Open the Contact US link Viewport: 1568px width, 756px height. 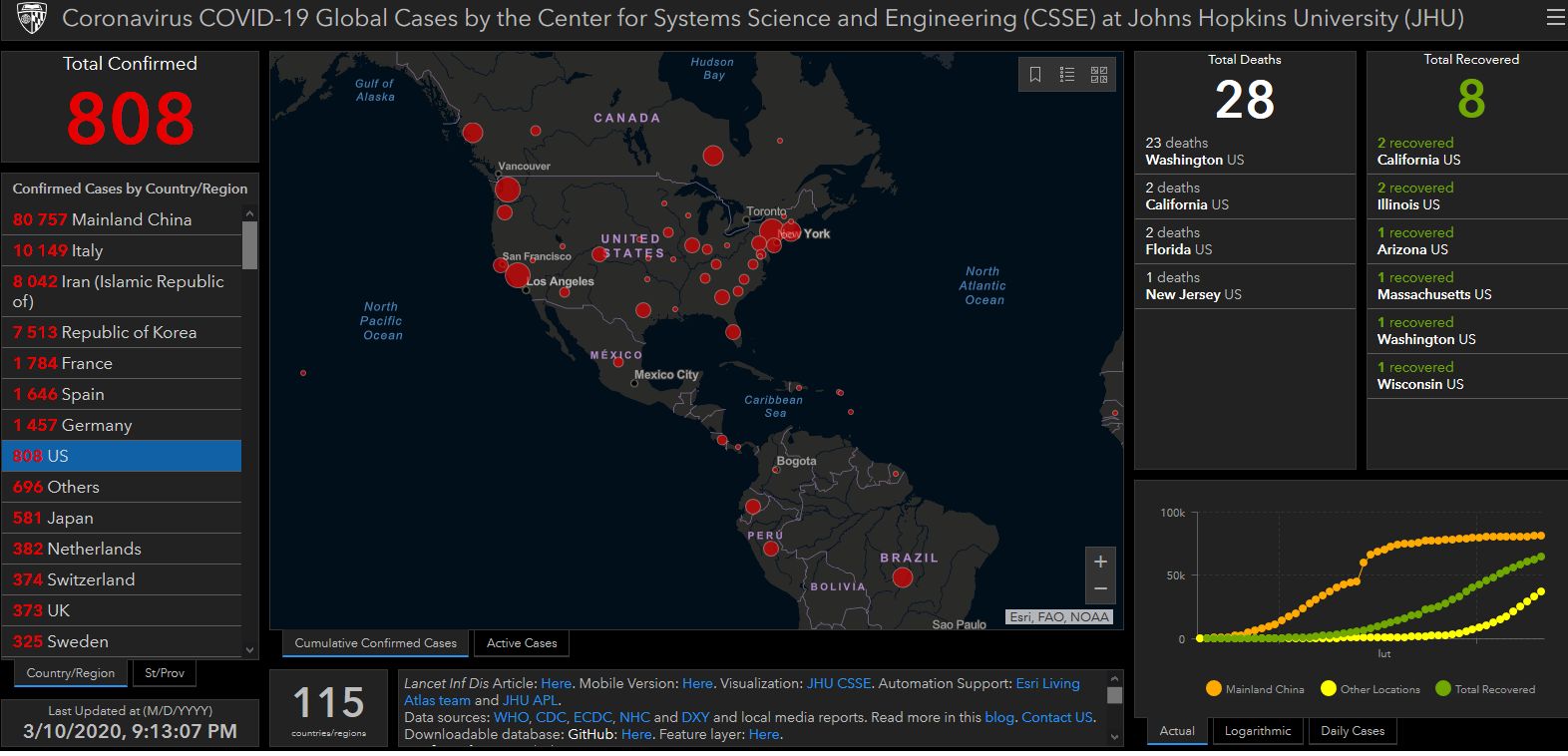pyautogui.click(x=1056, y=717)
